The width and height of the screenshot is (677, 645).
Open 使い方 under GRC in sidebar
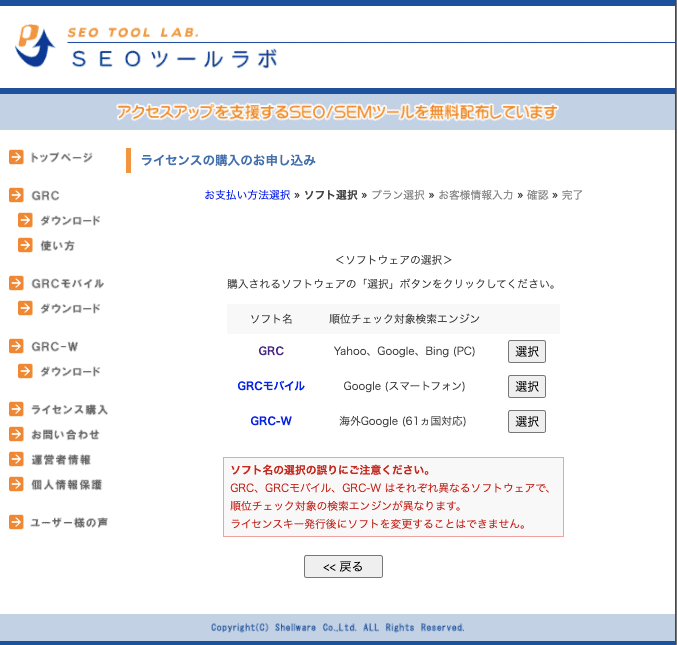(57, 246)
